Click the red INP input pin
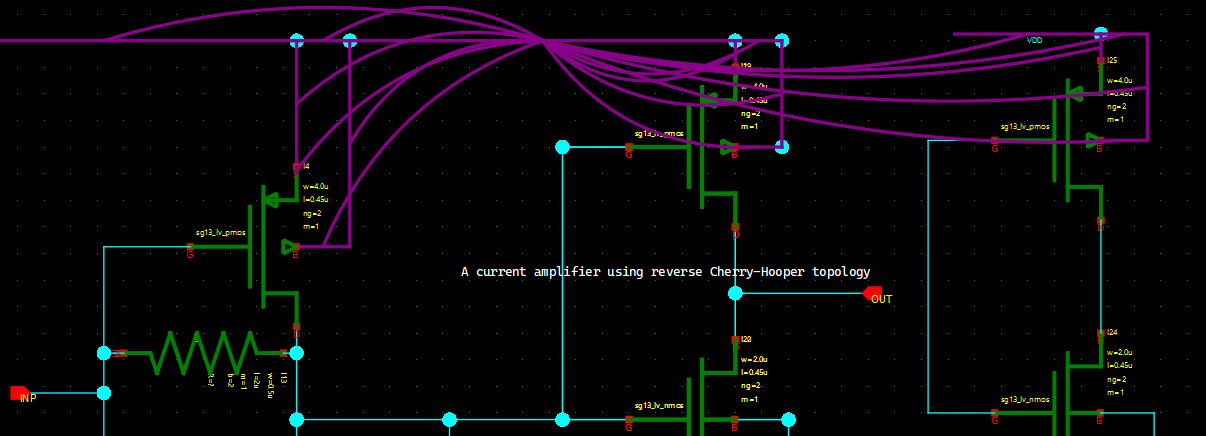1206x436 pixels. tap(19, 393)
